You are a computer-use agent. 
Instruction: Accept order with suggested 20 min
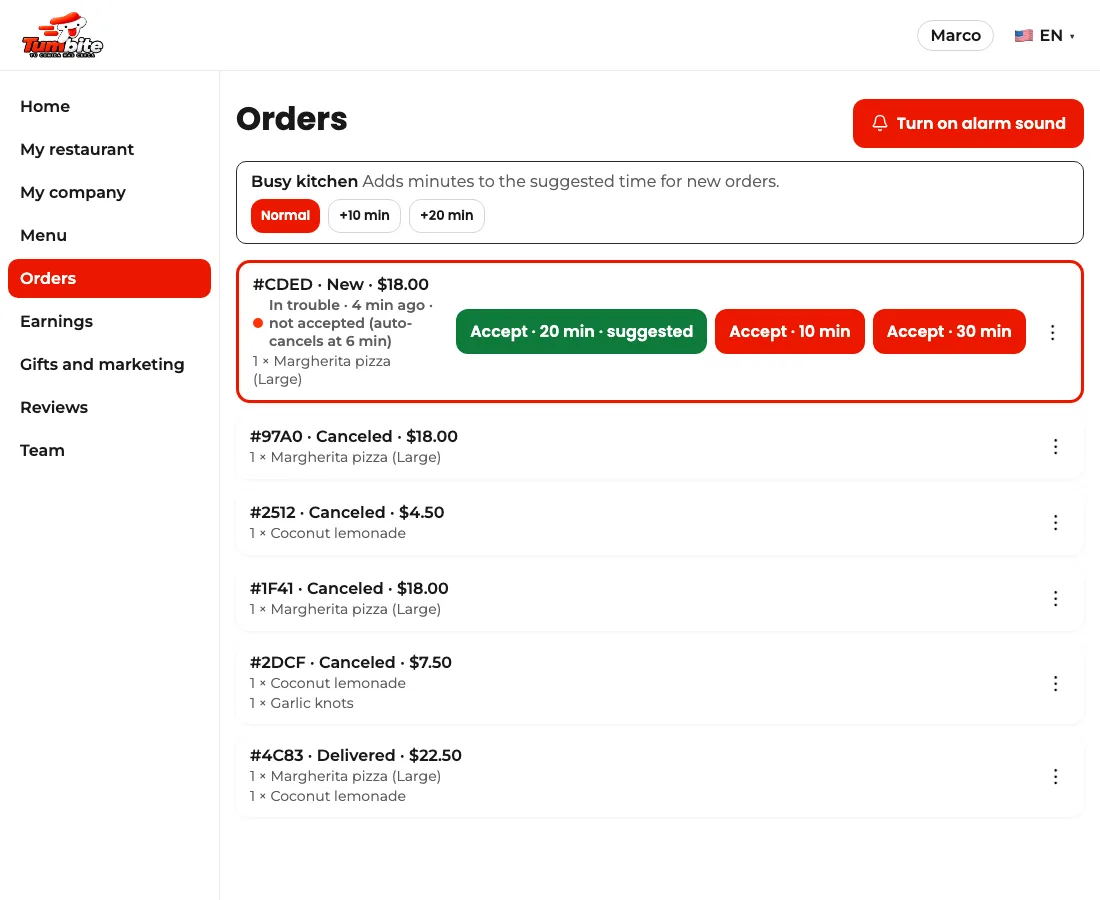[581, 332]
